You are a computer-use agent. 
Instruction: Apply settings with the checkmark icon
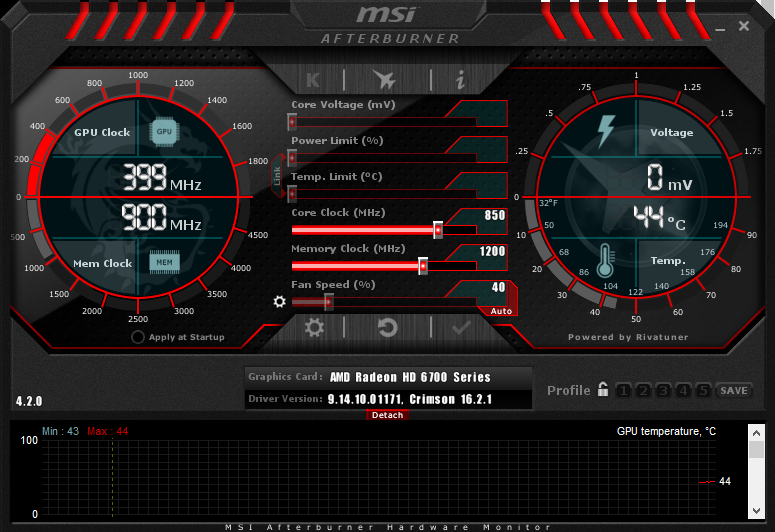coord(461,327)
